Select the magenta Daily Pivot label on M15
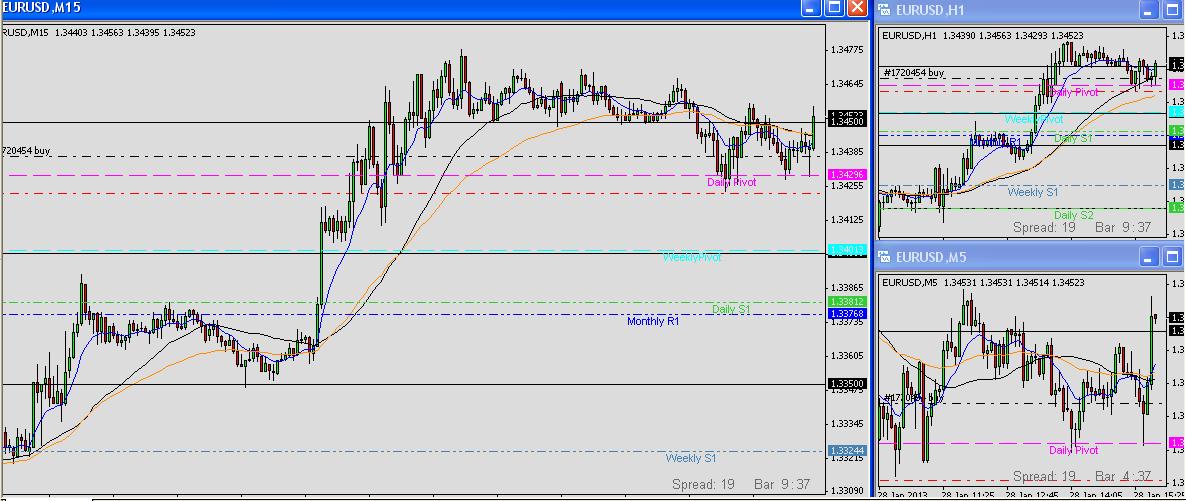 pos(731,182)
